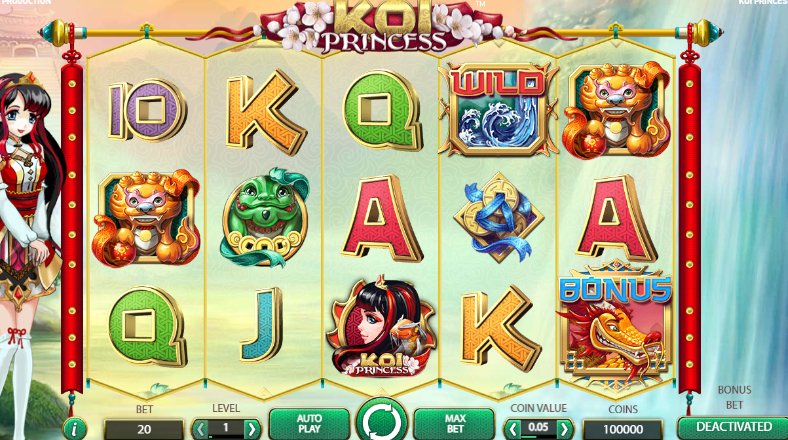Click the Auto Play button
788x440 pixels.
pyautogui.click(x=309, y=424)
